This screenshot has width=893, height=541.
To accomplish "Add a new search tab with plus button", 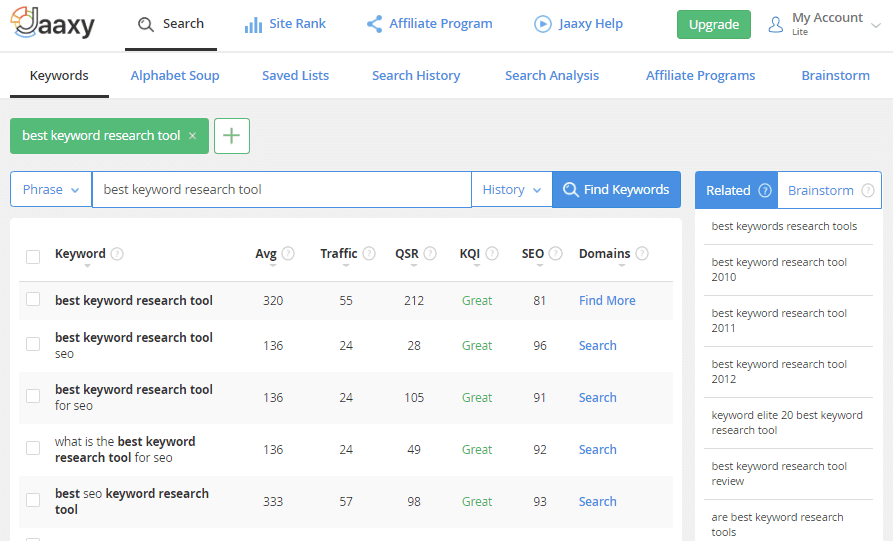I will (x=232, y=136).
